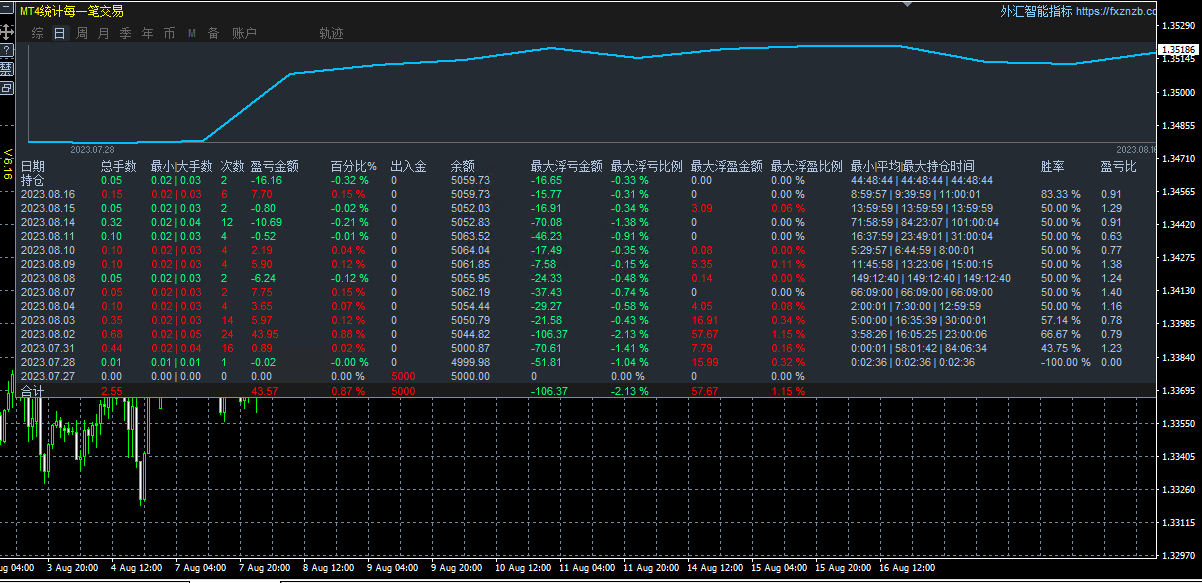Image resolution: width=1202 pixels, height=583 pixels.
Task: Click the 最大浮盈比例 column header
Action: [806, 166]
